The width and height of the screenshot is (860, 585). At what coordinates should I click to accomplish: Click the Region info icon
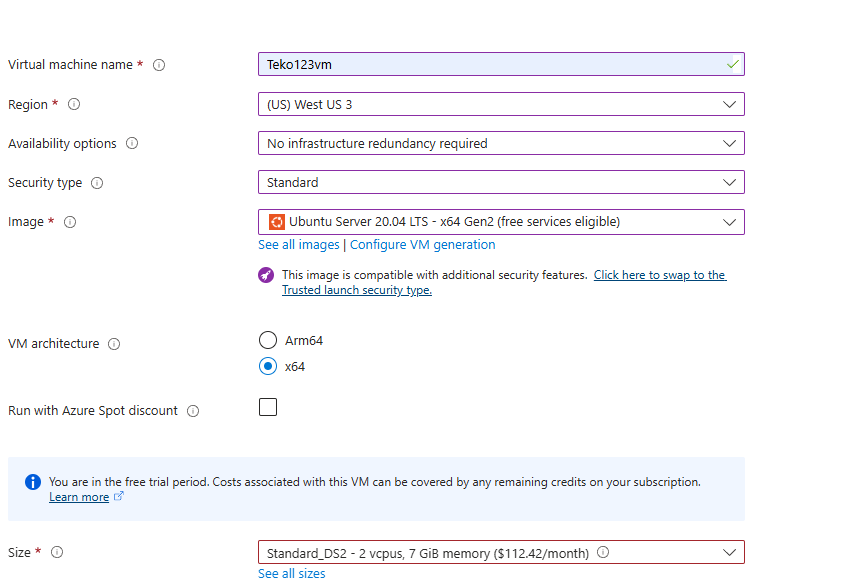coord(74,104)
